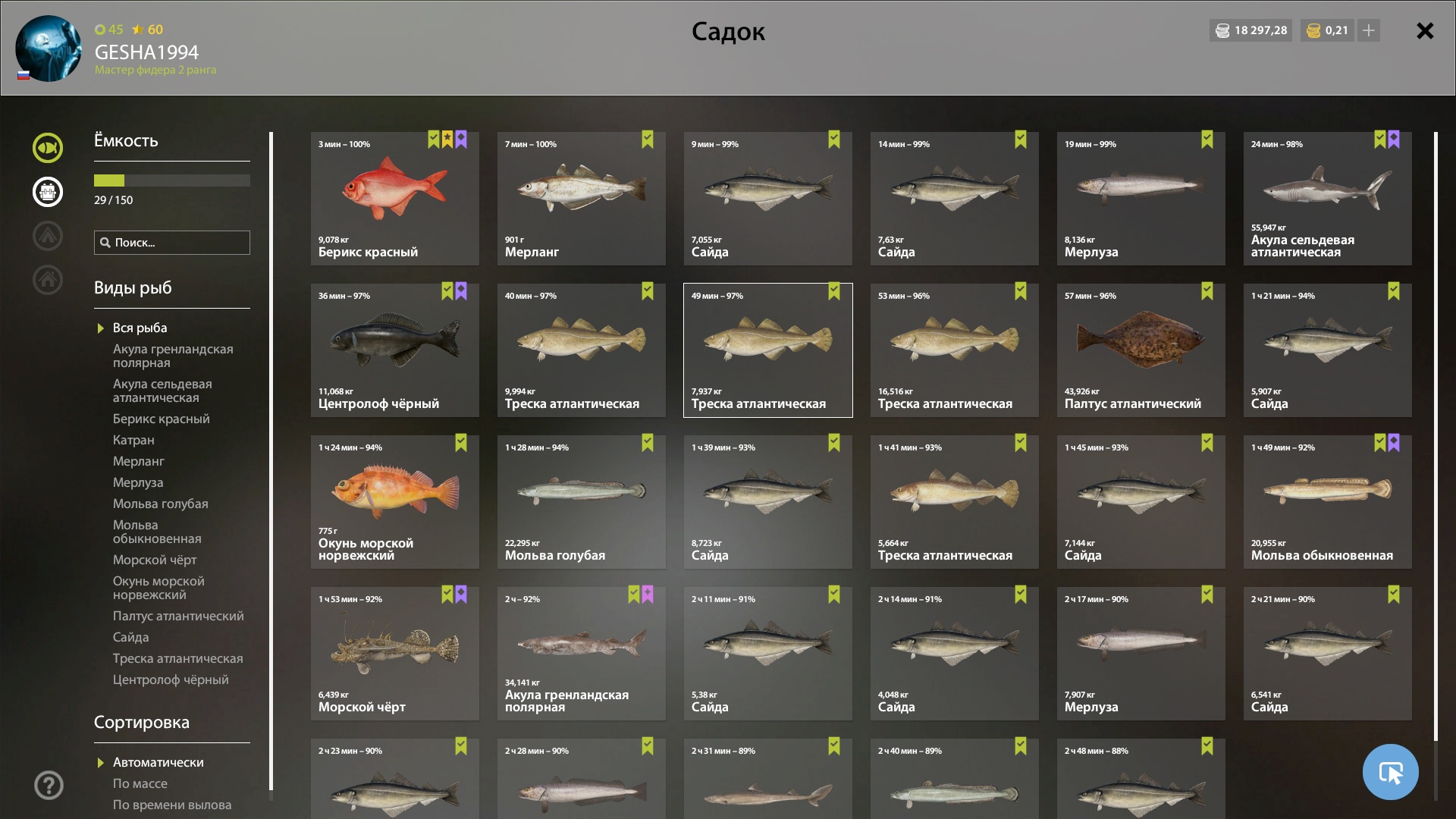Open the GESHA1994 profile avatar

tap(49, 49)
